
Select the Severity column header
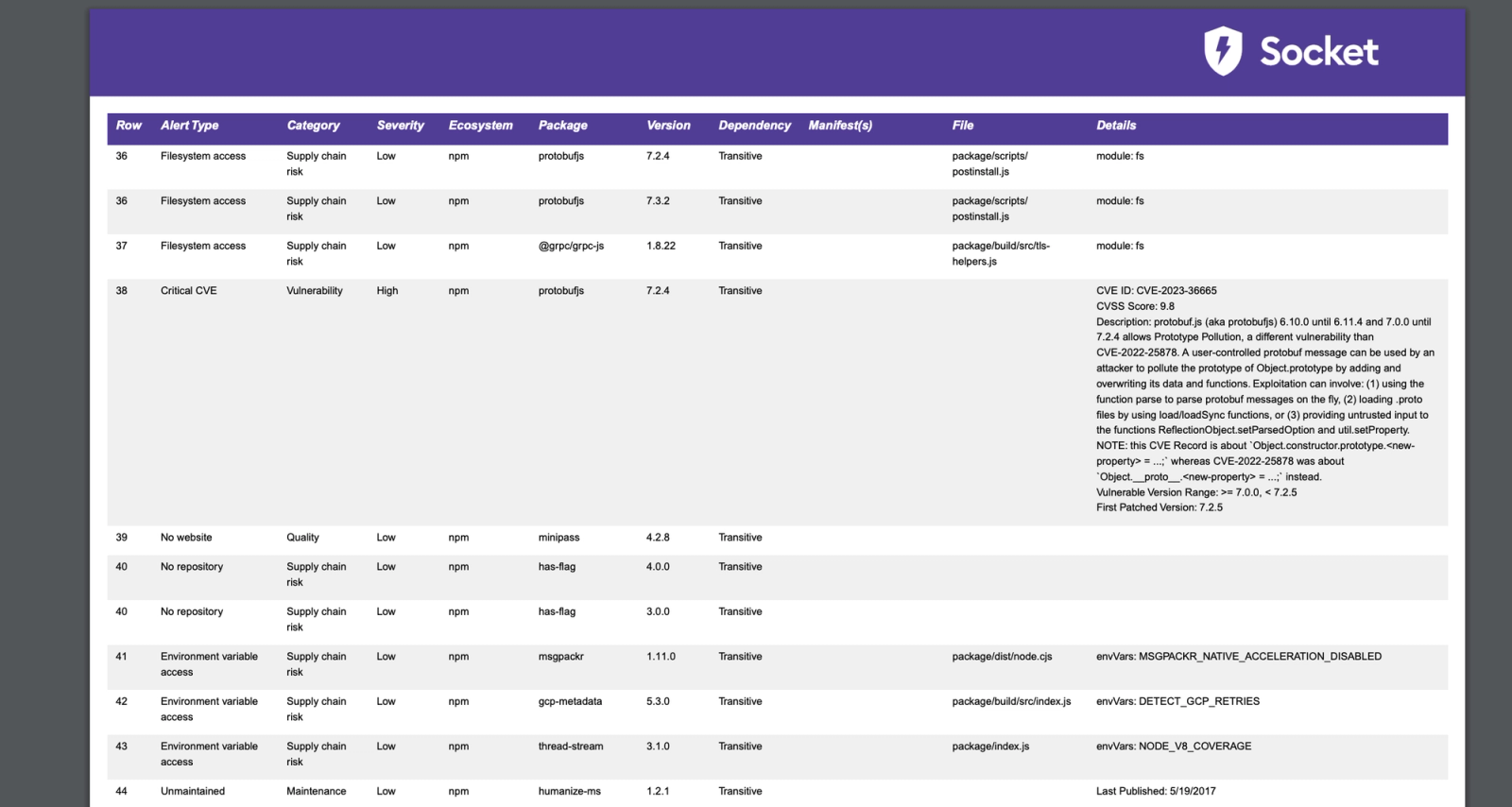(x=400, y=126)
